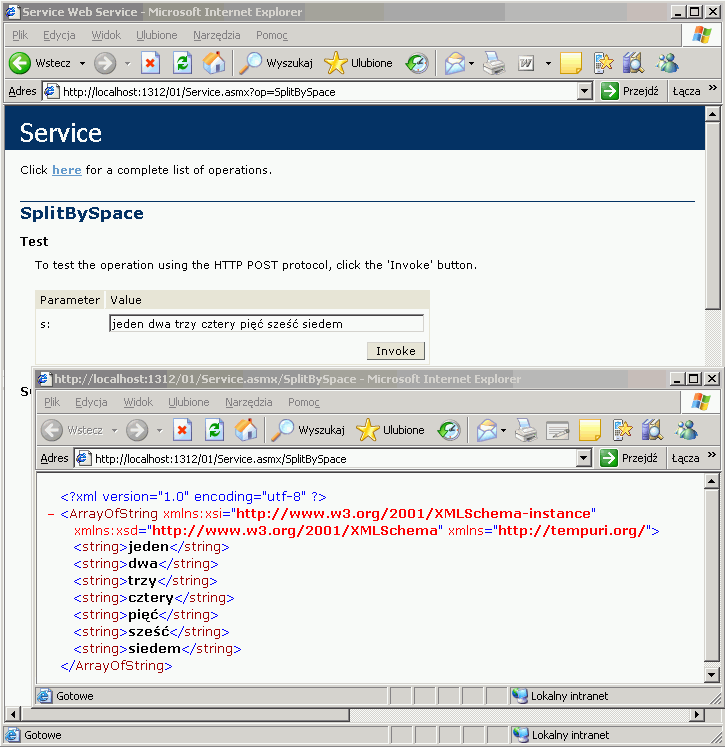
Task: Open the Narzędzia menu in the Service Web Service window
Action: click(x=217, y=35)
